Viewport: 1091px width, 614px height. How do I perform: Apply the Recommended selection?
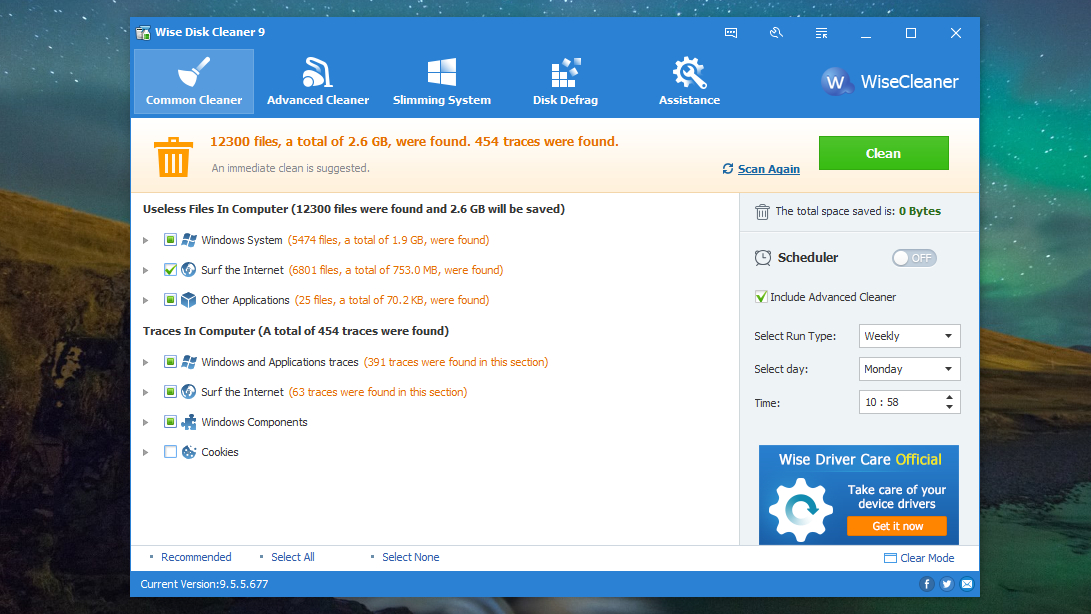point(196,557)
